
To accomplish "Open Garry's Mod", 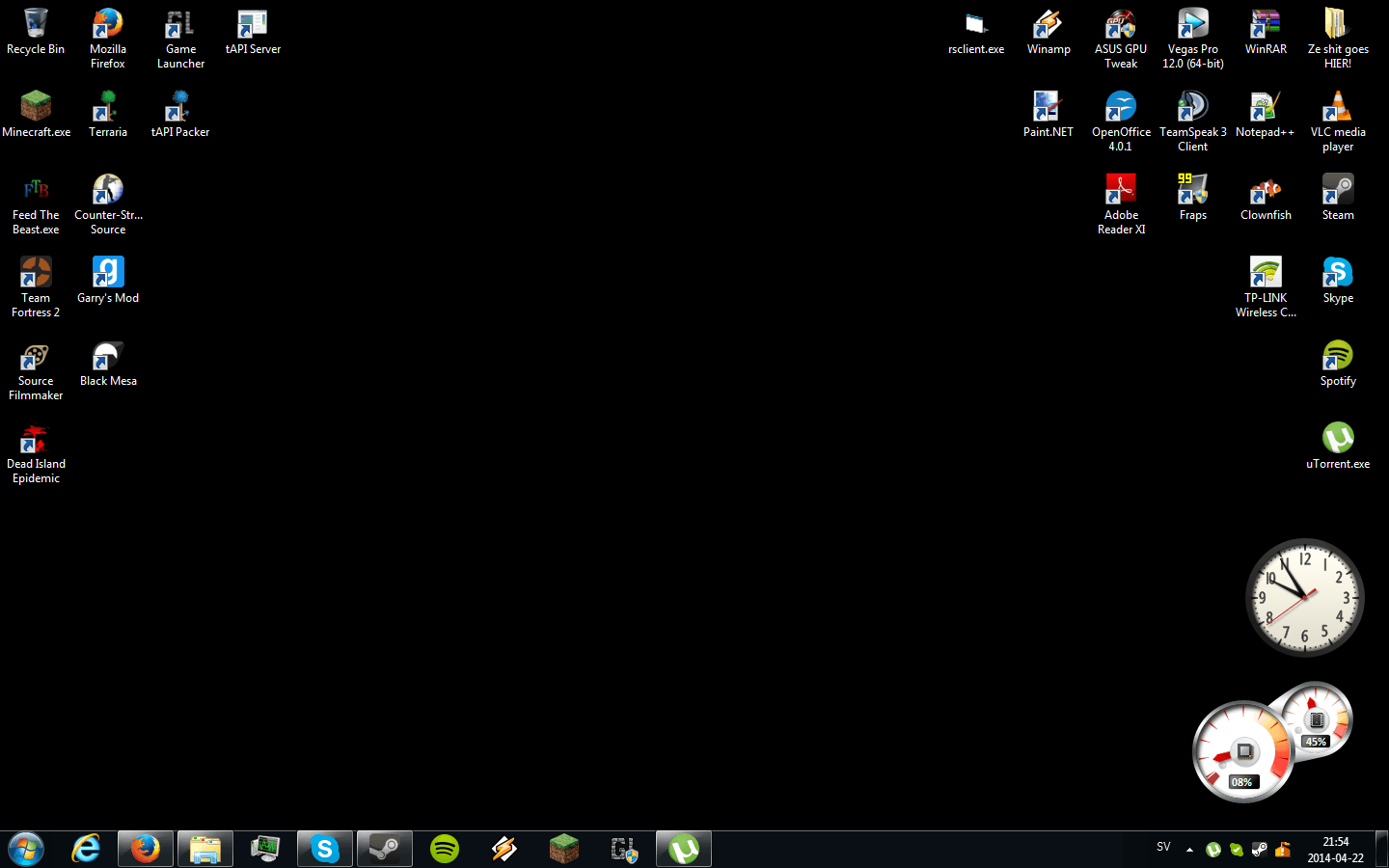I will (107, 272).
